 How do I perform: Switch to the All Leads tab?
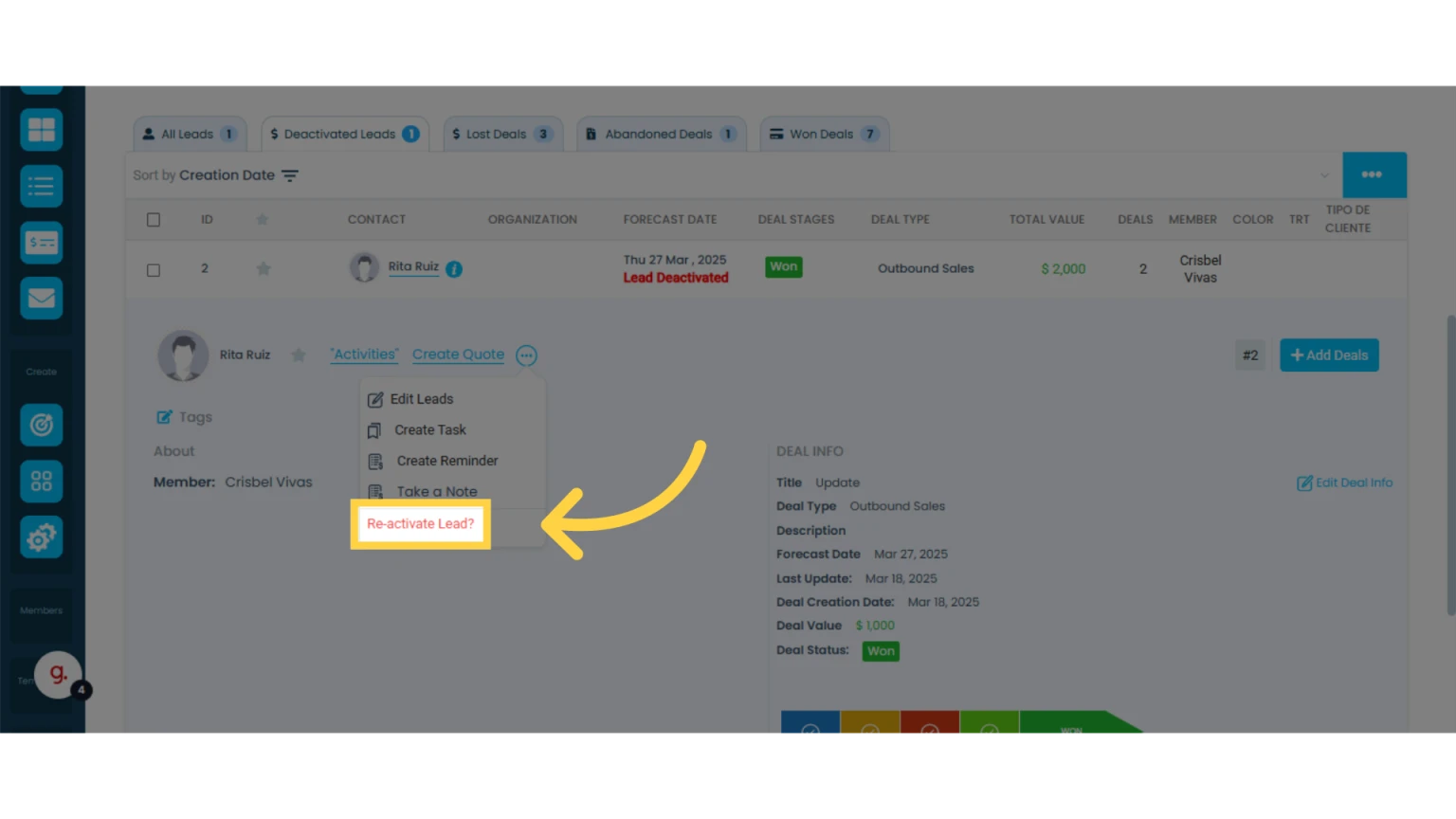pos(190,134)
